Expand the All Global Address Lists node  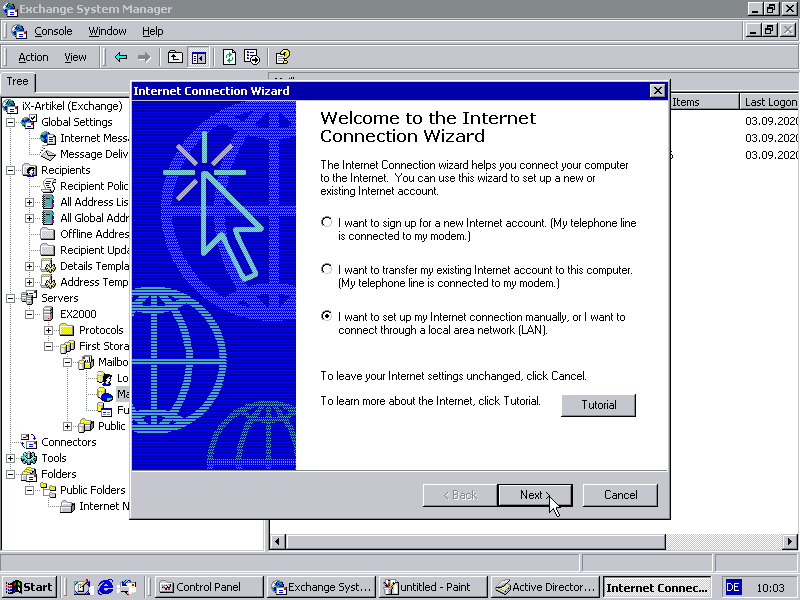[x=30, y=218]
